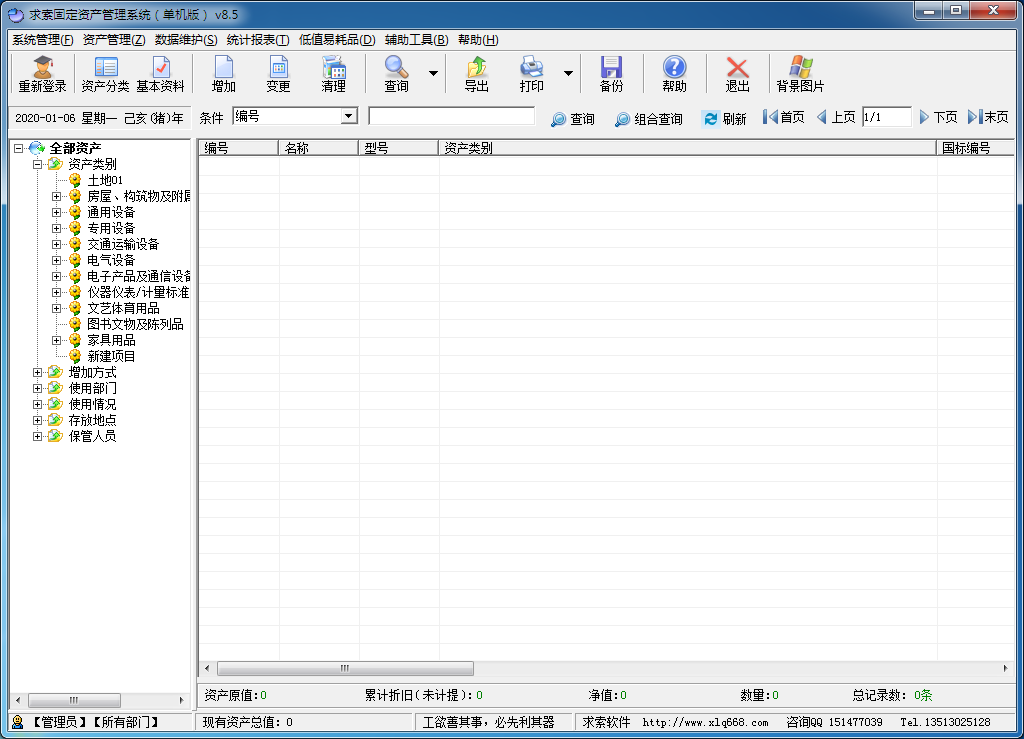Click the search text input field
The width and height of the screenshot is (1024, 739).
[x=451, y=116]
